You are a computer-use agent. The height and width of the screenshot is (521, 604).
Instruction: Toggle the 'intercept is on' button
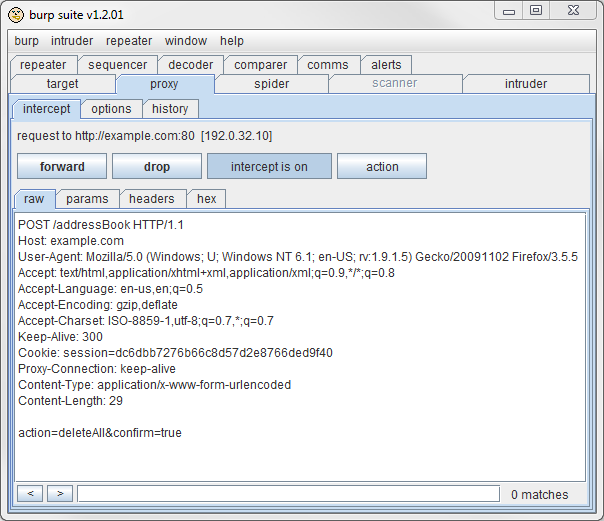(x=269, y=167)
